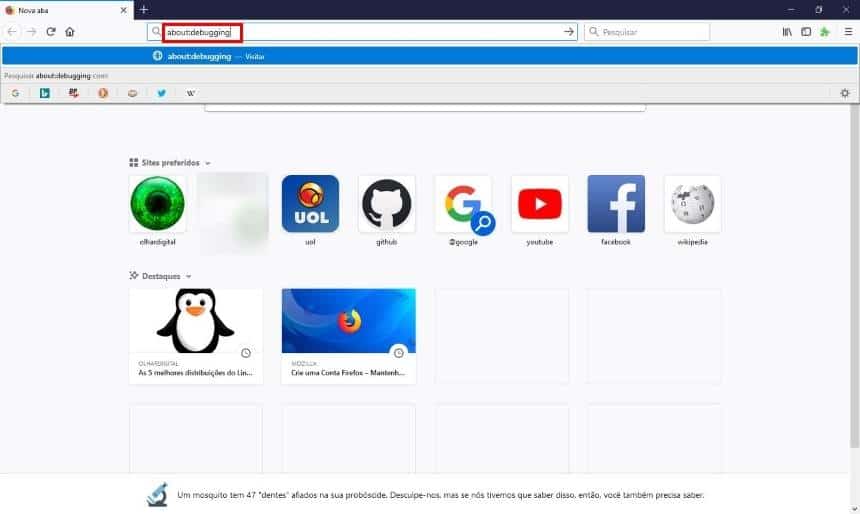860x514 pixels.
Task: Click the page vertical scrollbar
Action: pyautogui.click(x=855, y=274)
